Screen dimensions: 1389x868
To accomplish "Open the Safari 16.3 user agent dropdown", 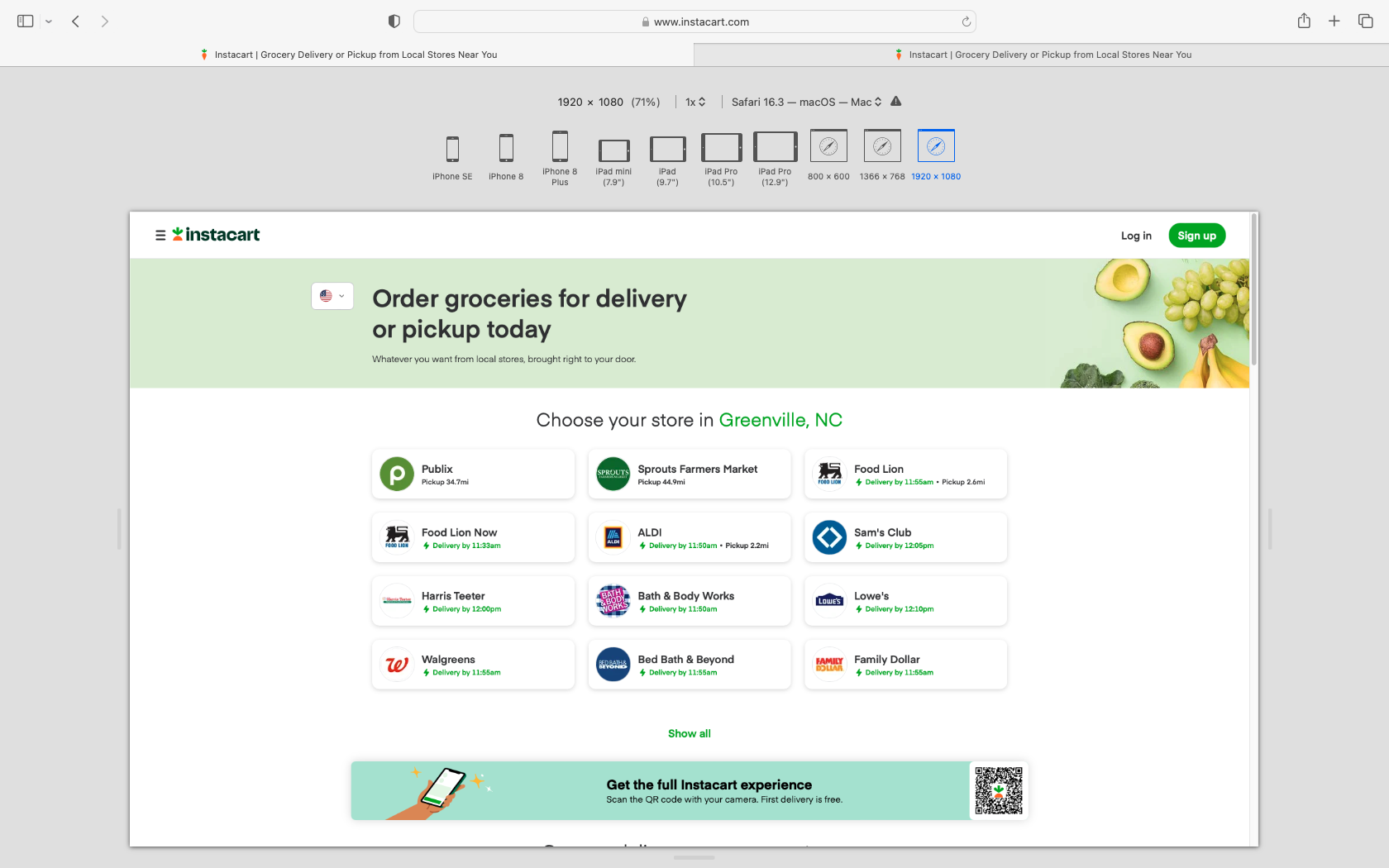I will pos(806,102).
